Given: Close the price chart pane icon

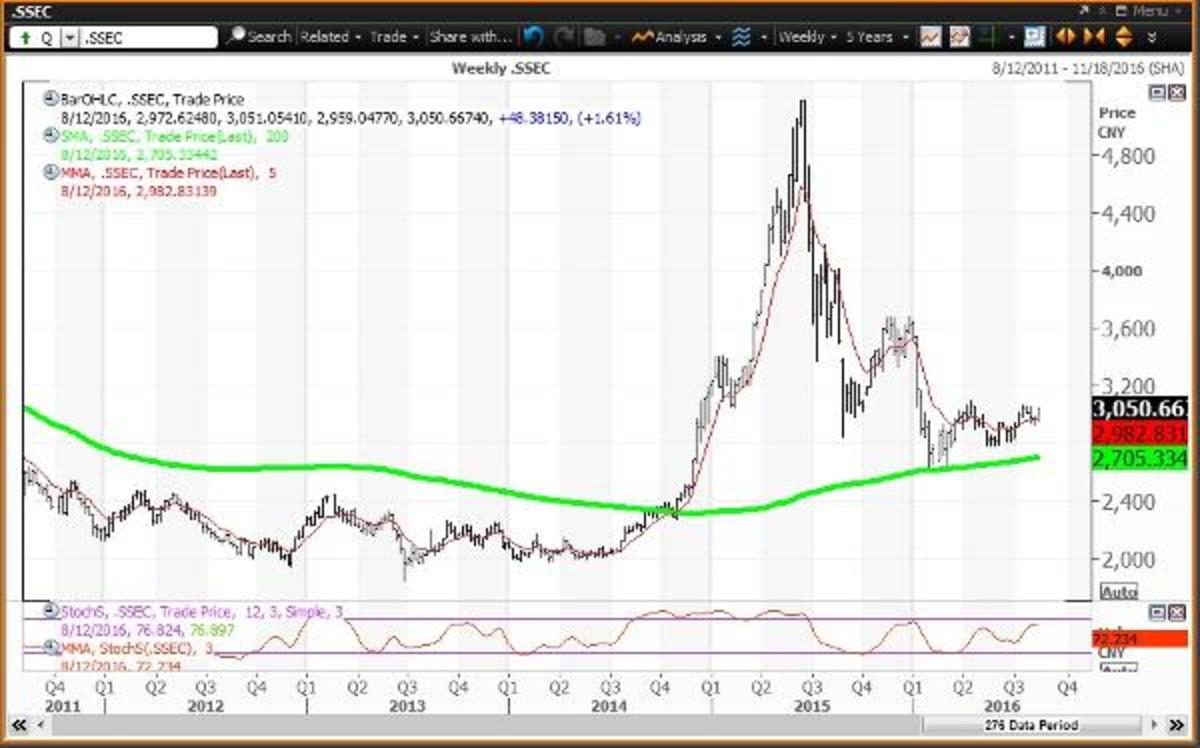Looking at the screenshot, I should [1175, 92].
